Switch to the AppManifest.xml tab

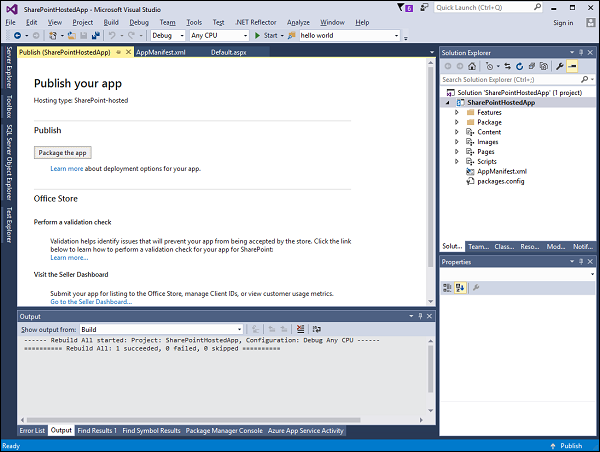160,51
